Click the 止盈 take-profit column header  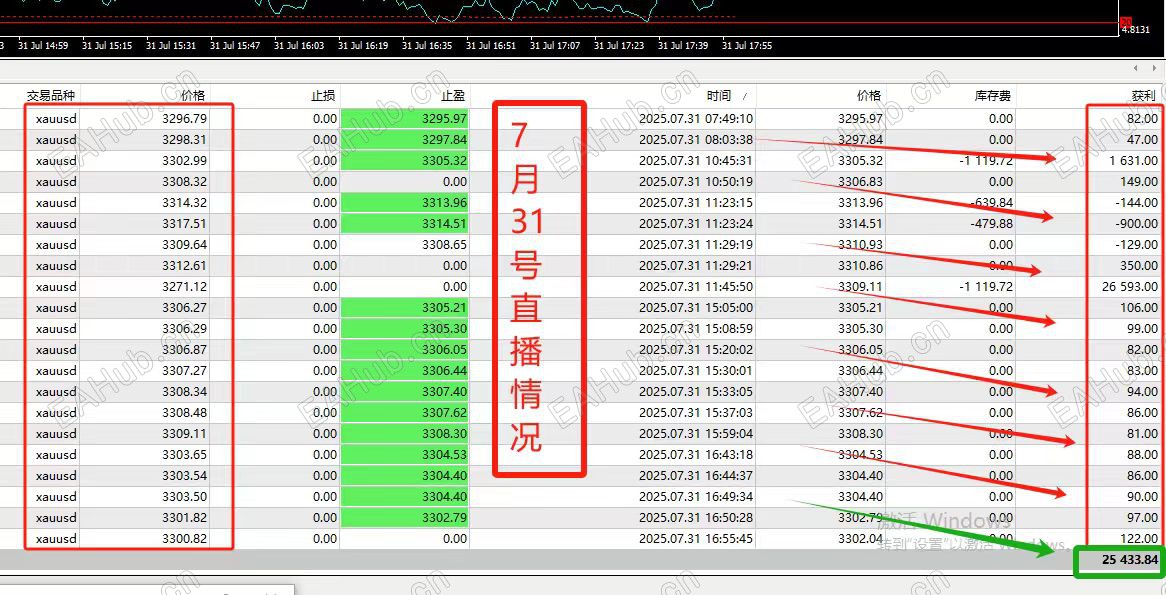(455, 95)
